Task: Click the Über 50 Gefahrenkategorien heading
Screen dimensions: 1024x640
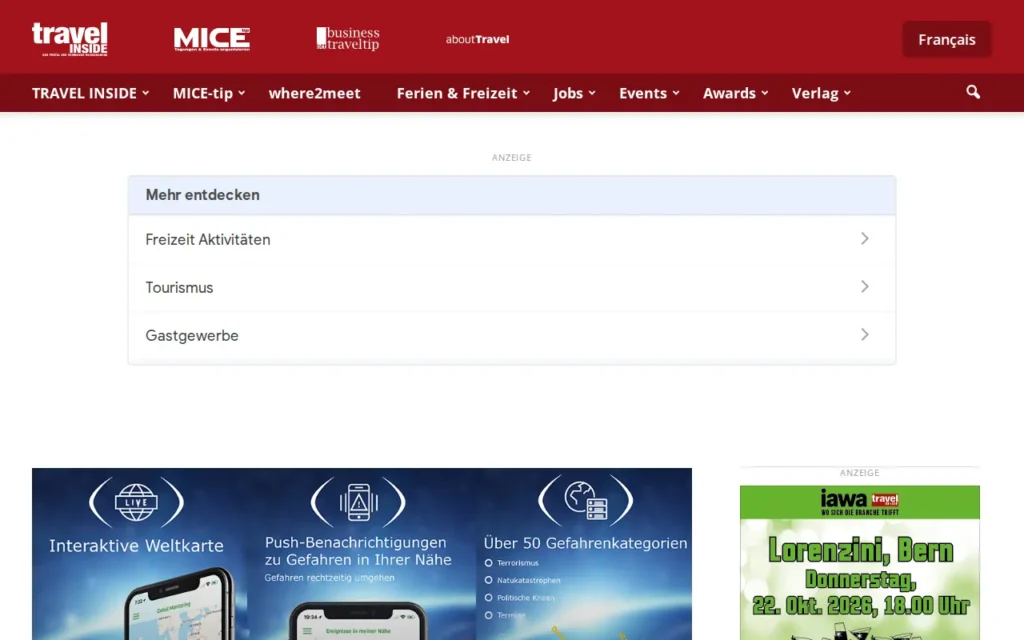Action: (x=585, y=543)
